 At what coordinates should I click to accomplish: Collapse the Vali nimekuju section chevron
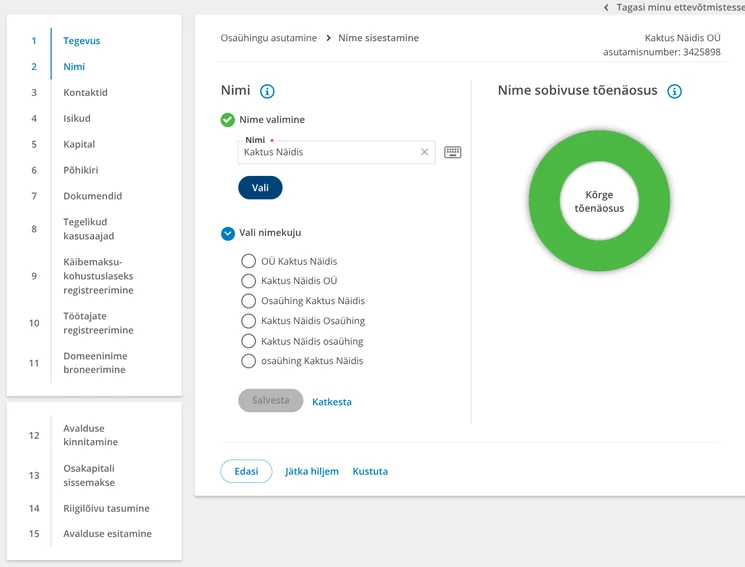click(x=228, y=233)
